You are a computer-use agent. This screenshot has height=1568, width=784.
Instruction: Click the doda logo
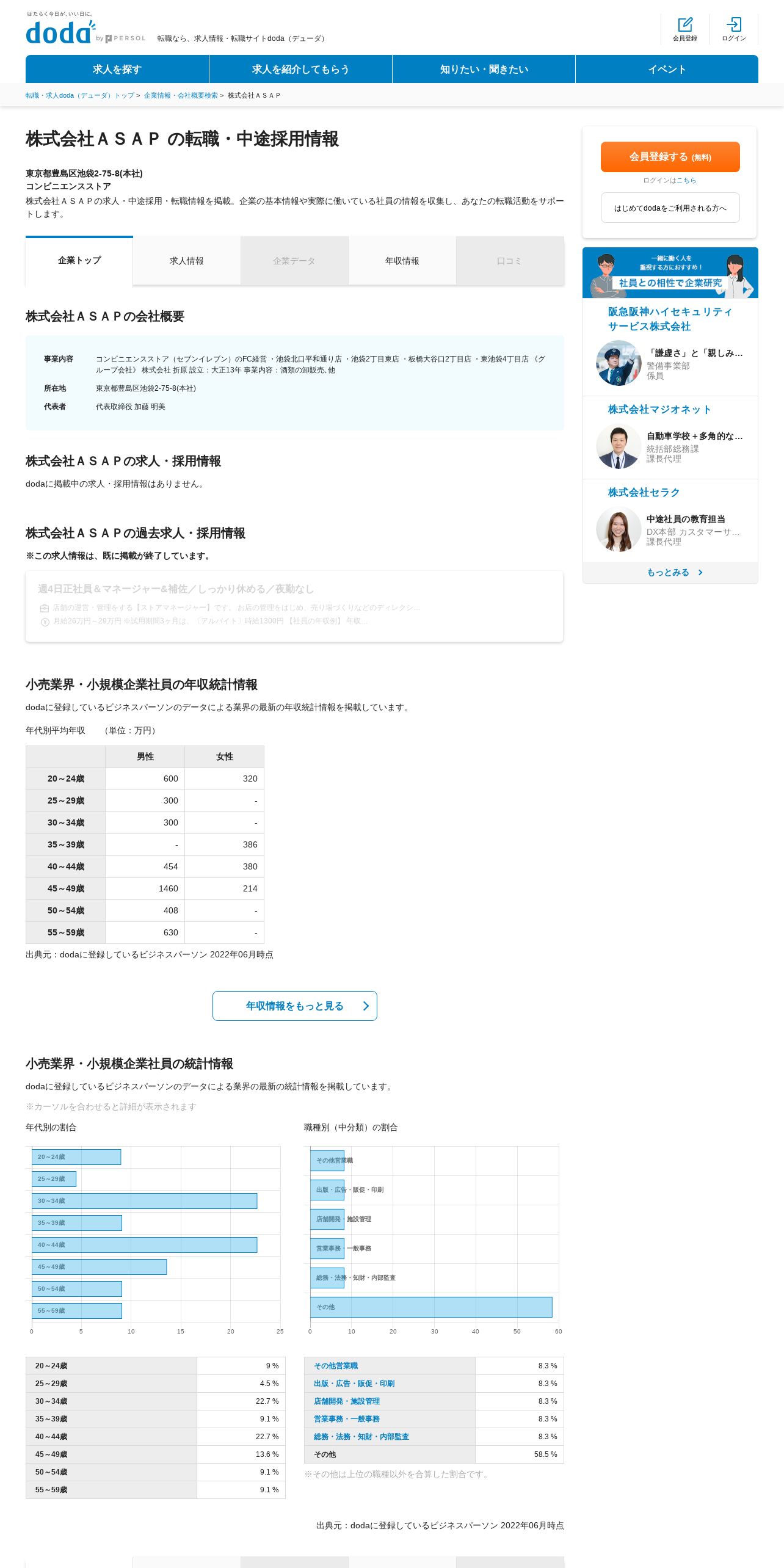61,32
